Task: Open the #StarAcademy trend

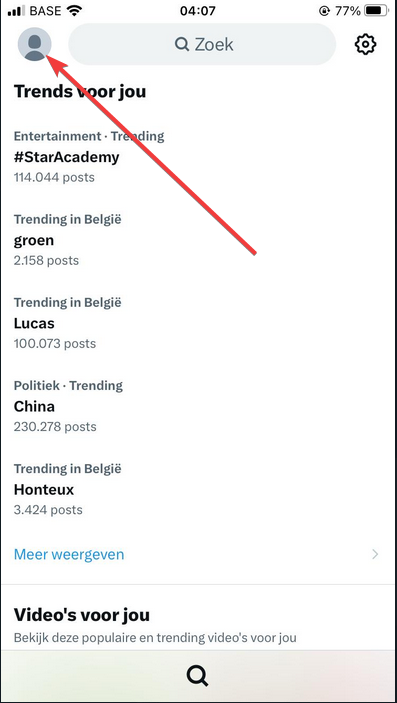Action: click(x=198, y=156)
